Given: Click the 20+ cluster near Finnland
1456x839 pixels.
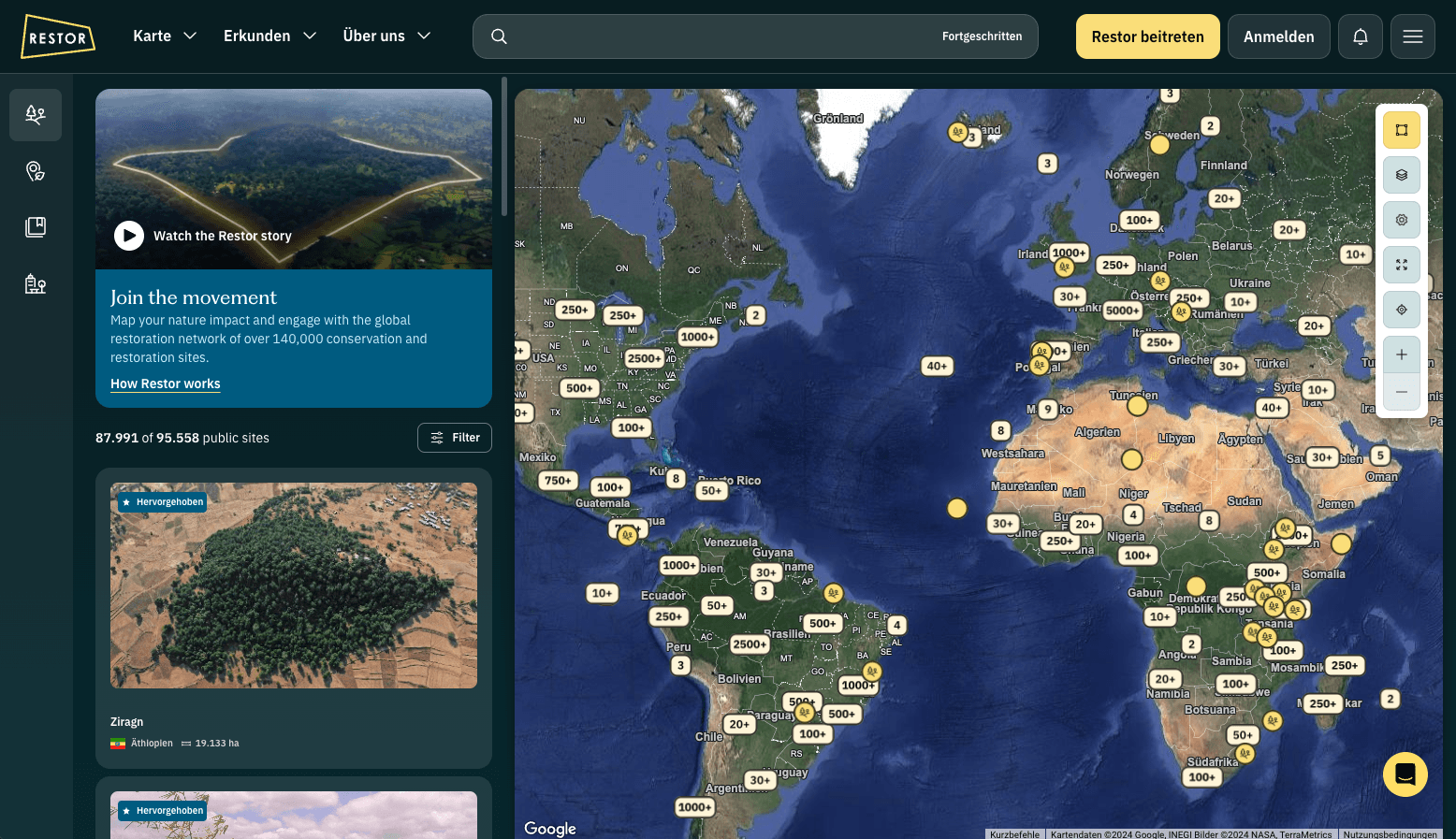Looking at the screenshot, I should [x=1224, y=198].
